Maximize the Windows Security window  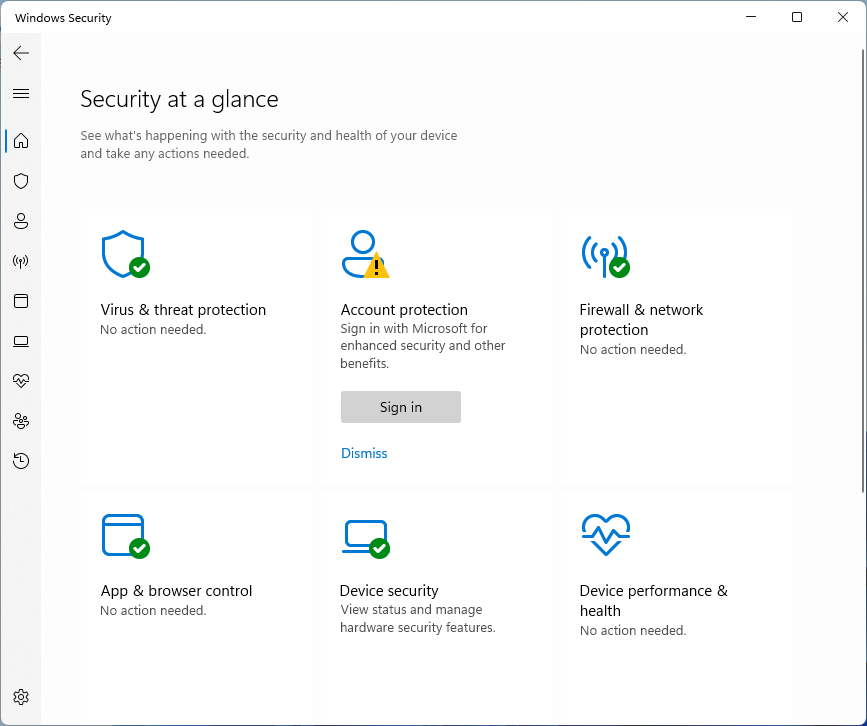click(x=797, y=17)
